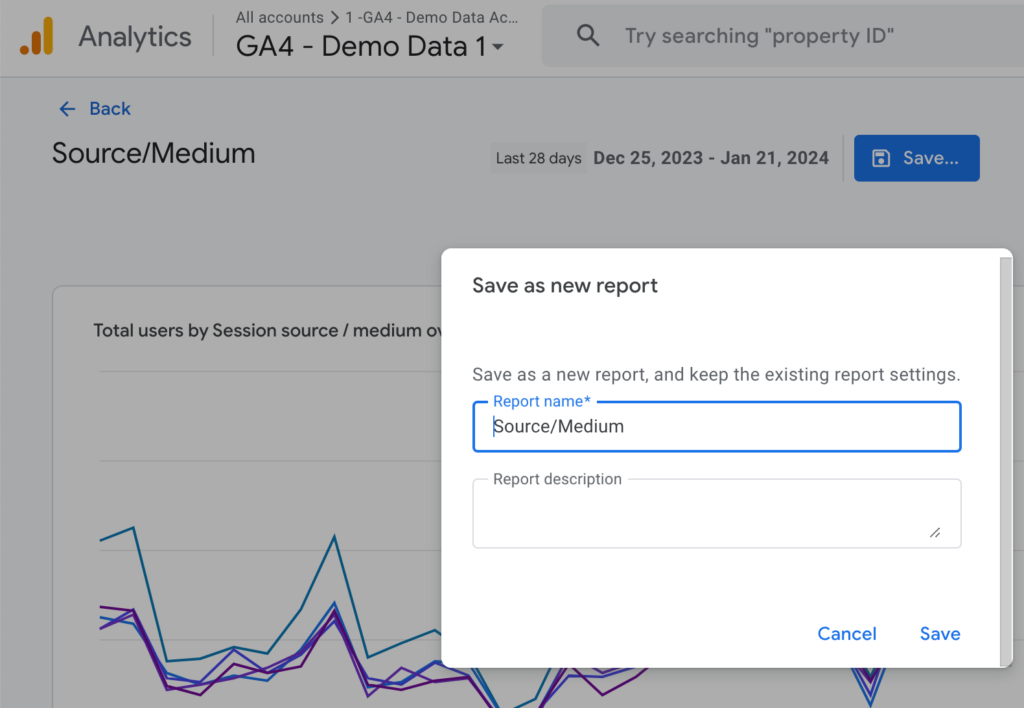Click the Source/Medium page title
Screen dimensions: 1024x708
[153, 153]
